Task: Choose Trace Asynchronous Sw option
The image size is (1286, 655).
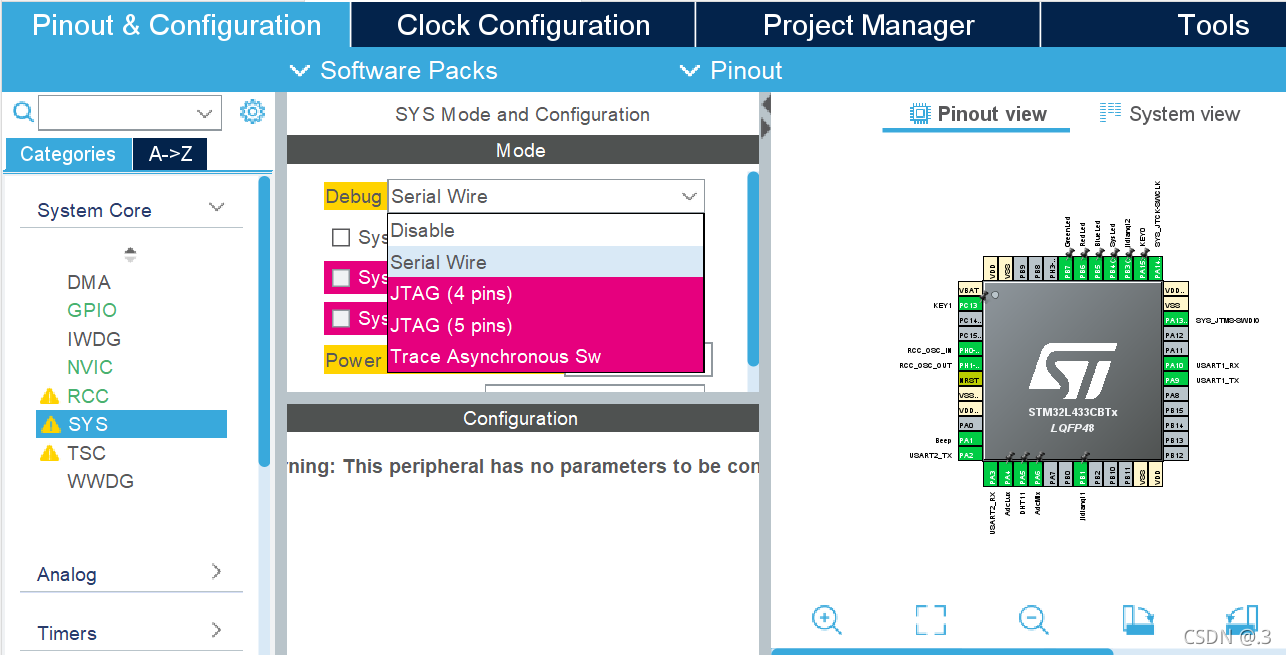Action: point(546,357)
